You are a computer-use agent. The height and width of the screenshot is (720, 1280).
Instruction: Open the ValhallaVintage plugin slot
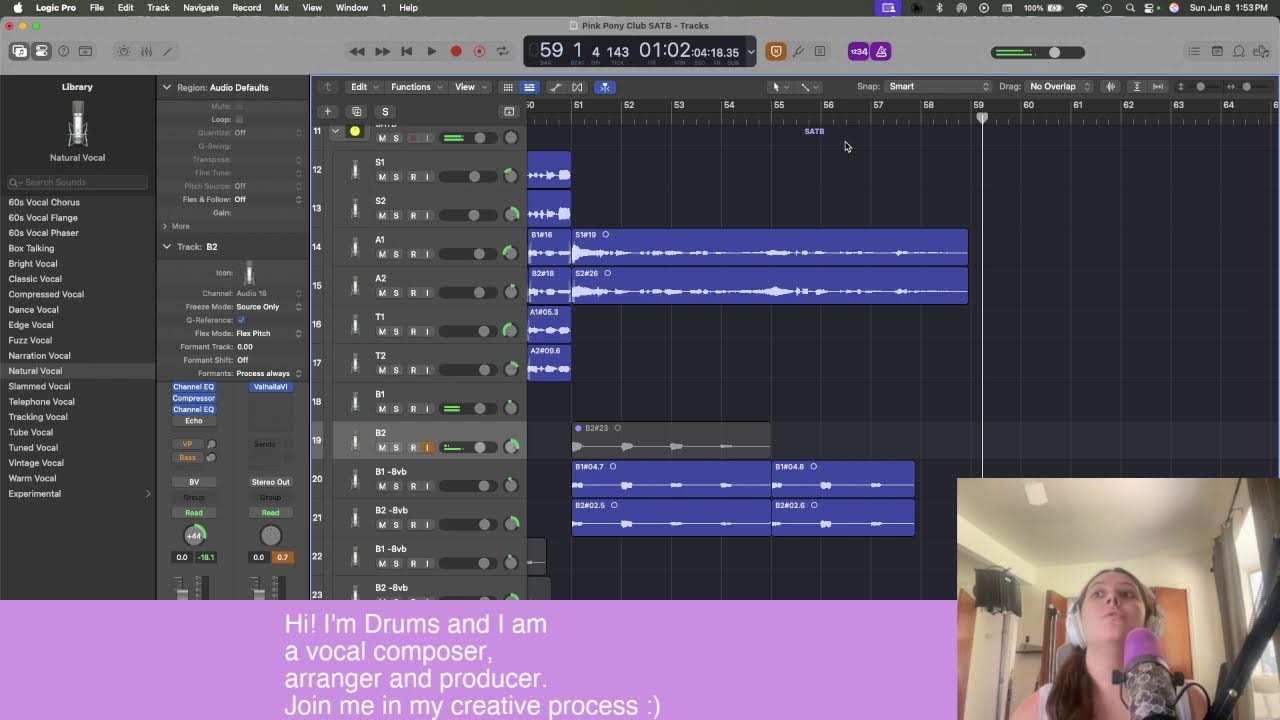270,387
